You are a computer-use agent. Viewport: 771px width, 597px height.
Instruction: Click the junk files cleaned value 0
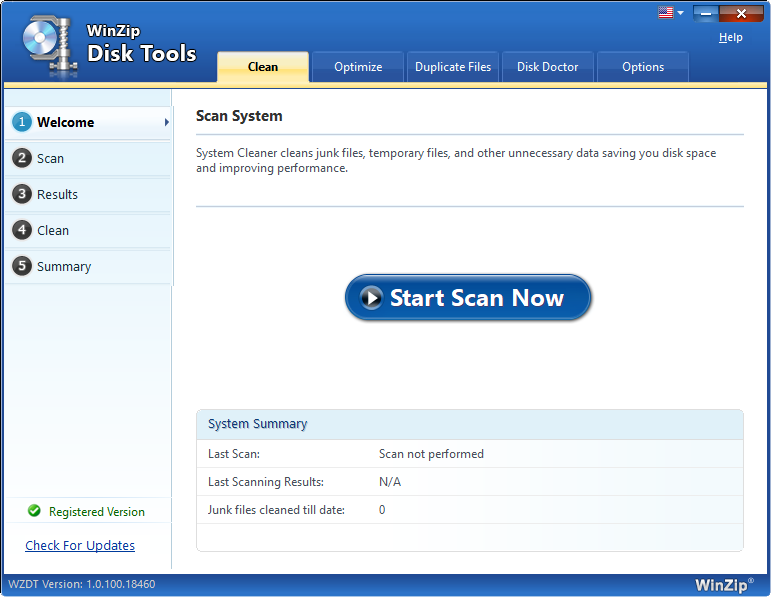[x=382, y=510]
